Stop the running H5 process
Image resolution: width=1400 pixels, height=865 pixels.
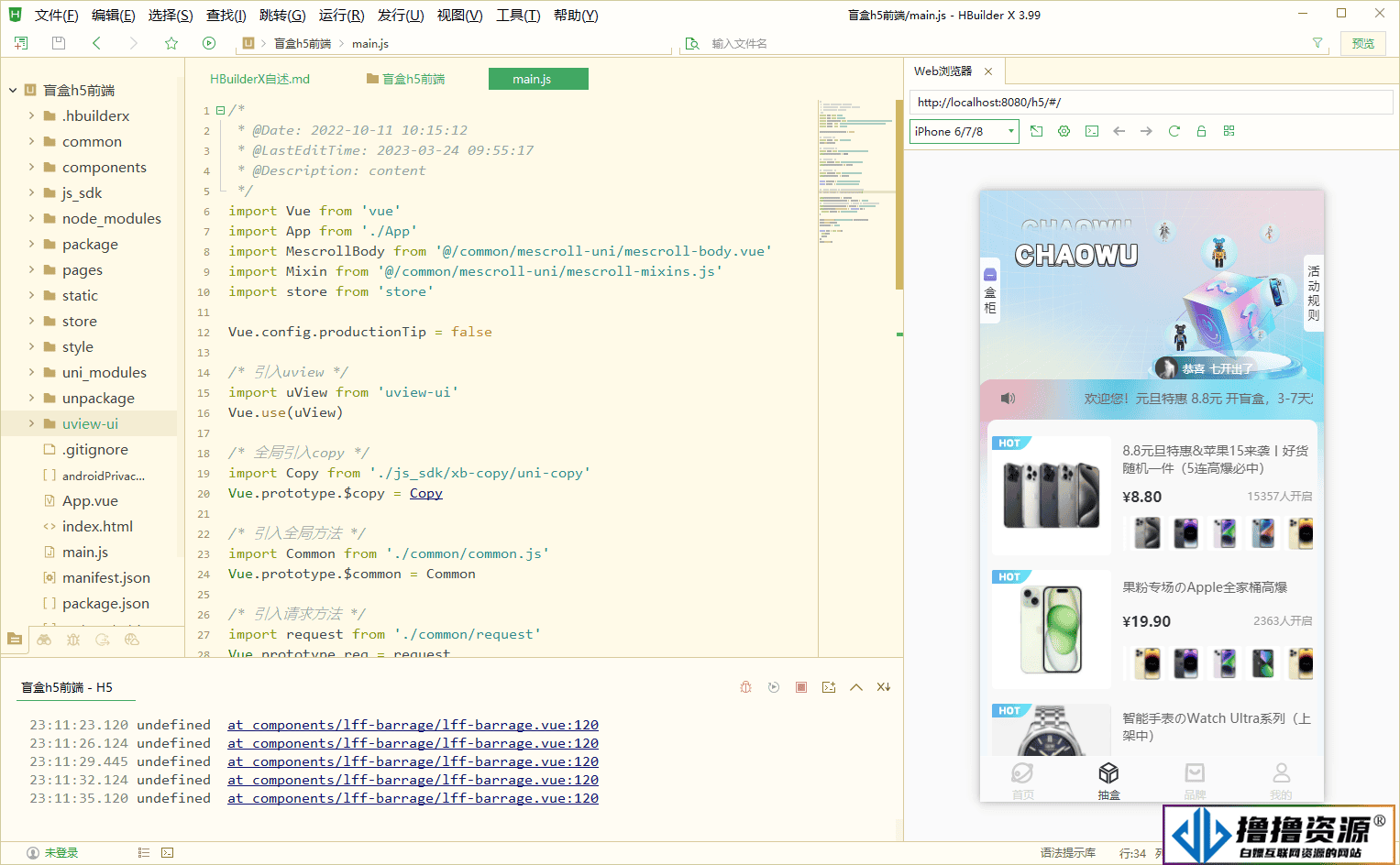tap(801, 687)
